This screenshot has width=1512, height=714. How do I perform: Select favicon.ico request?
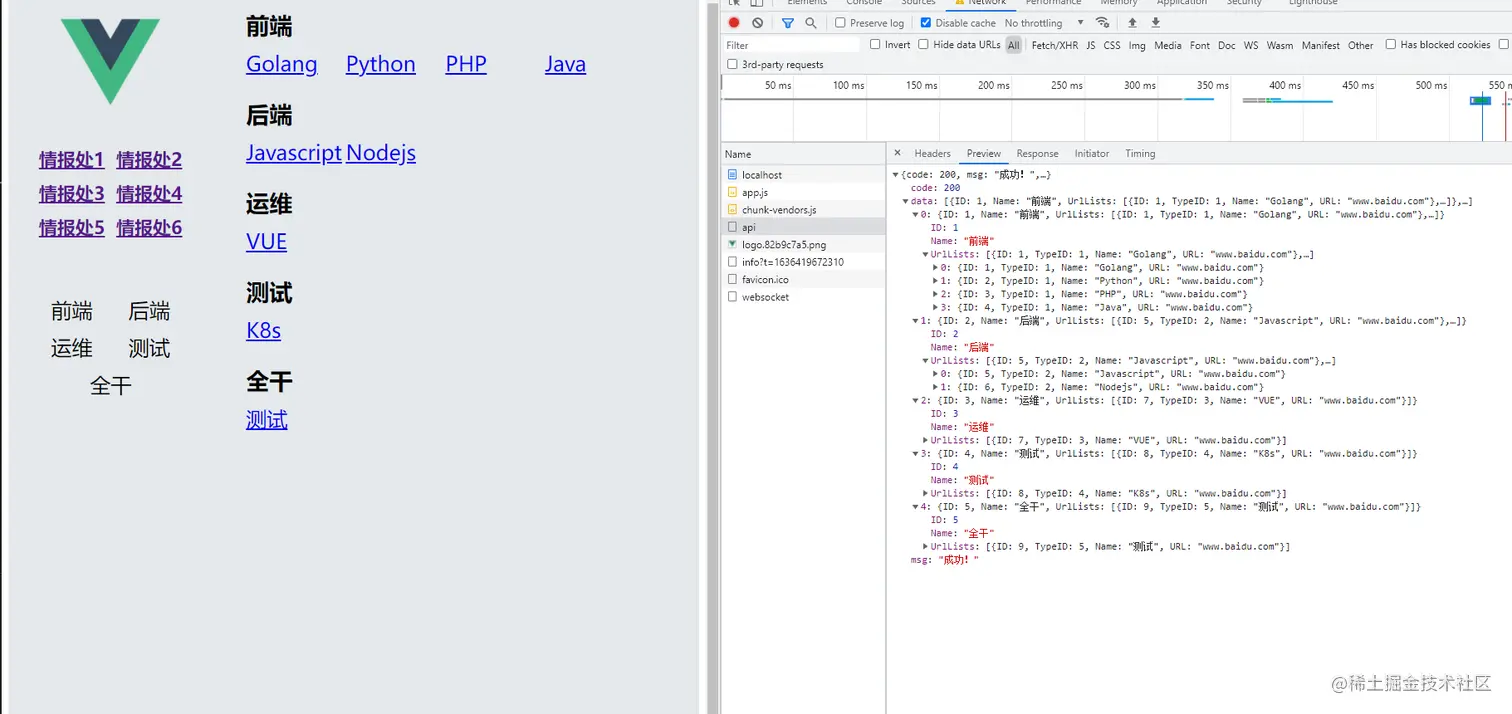[x=804, y=279]
